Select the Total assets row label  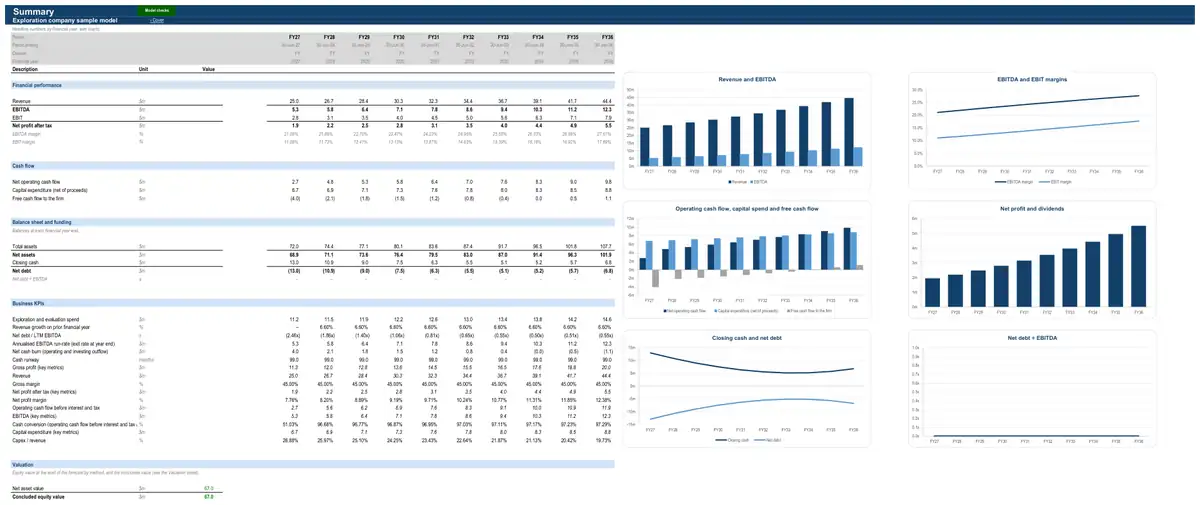coord(24,246)
